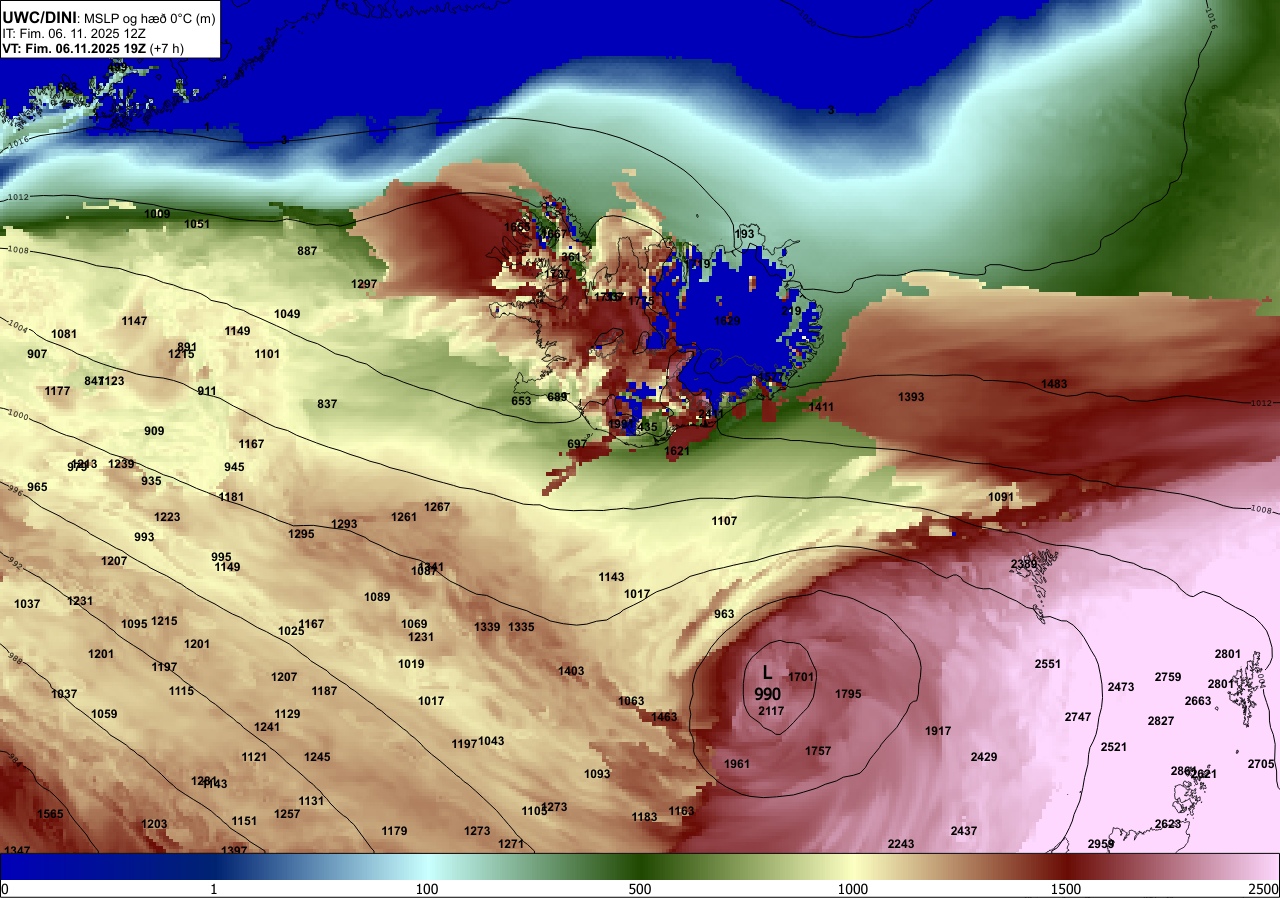Select the 2705 height label
This screenshot has height=898, width=1280.
pos(1261,764)
